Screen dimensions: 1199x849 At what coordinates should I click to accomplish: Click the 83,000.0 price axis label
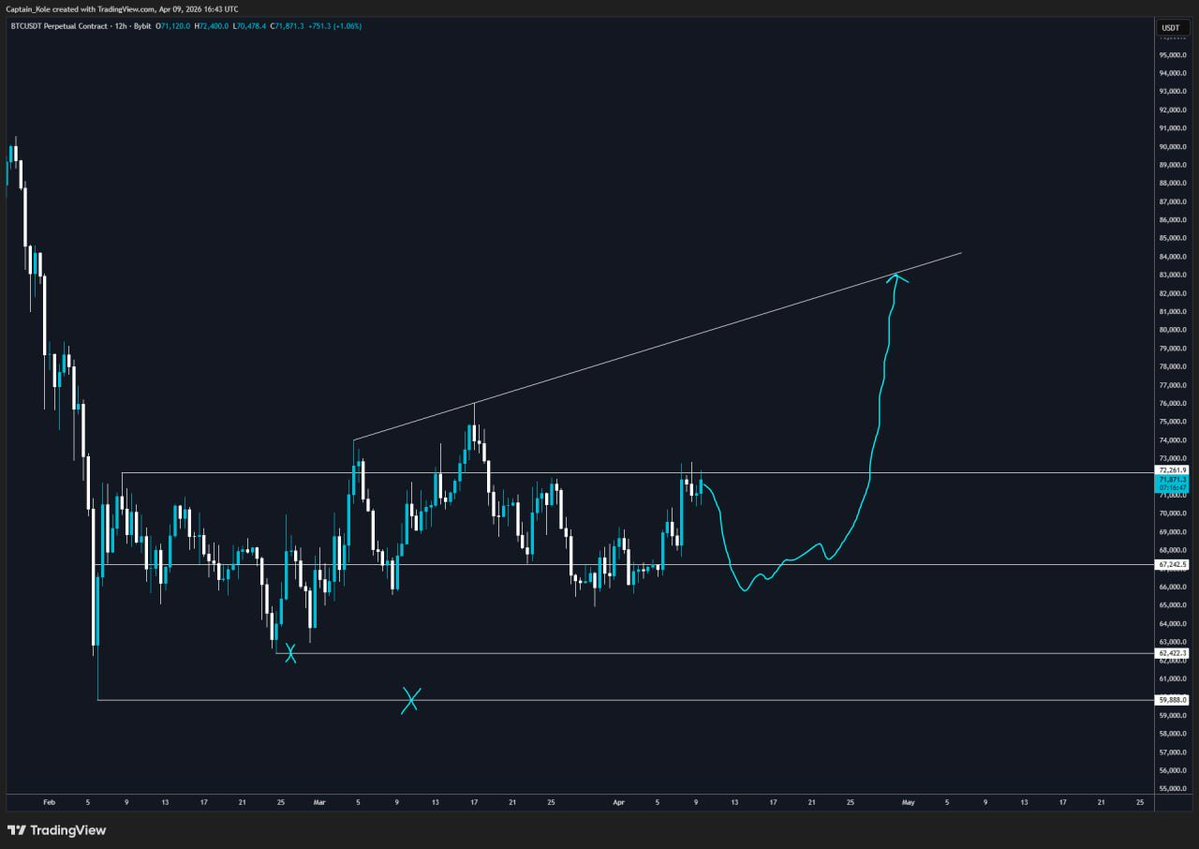click(1172, 275)
